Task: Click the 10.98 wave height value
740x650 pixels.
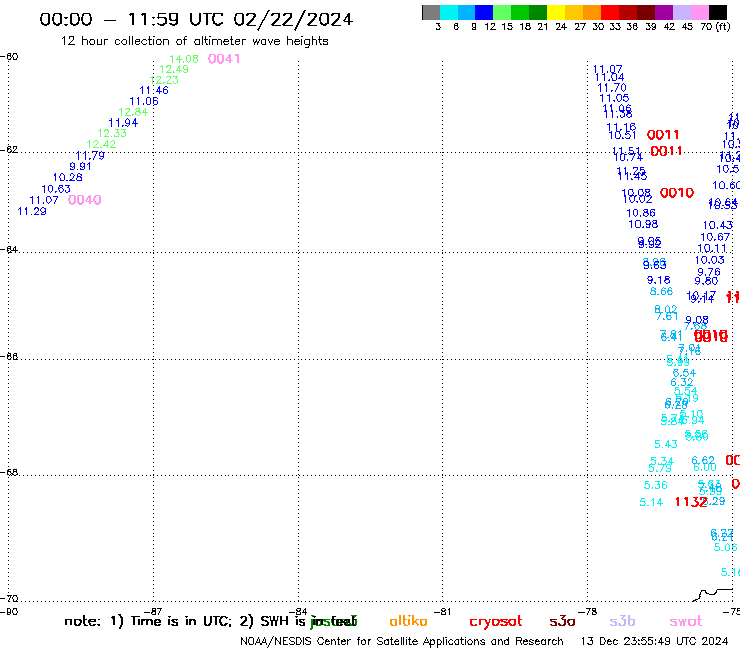Action: click(643, 225)
